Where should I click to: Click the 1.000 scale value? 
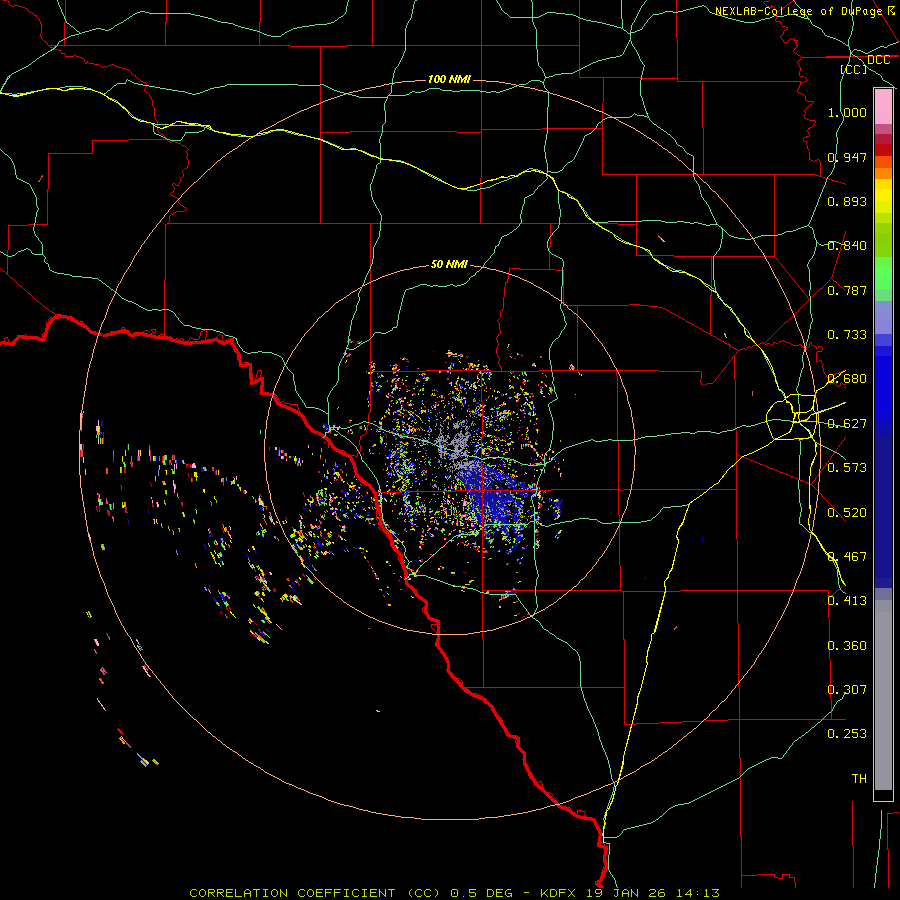(847, 112)
